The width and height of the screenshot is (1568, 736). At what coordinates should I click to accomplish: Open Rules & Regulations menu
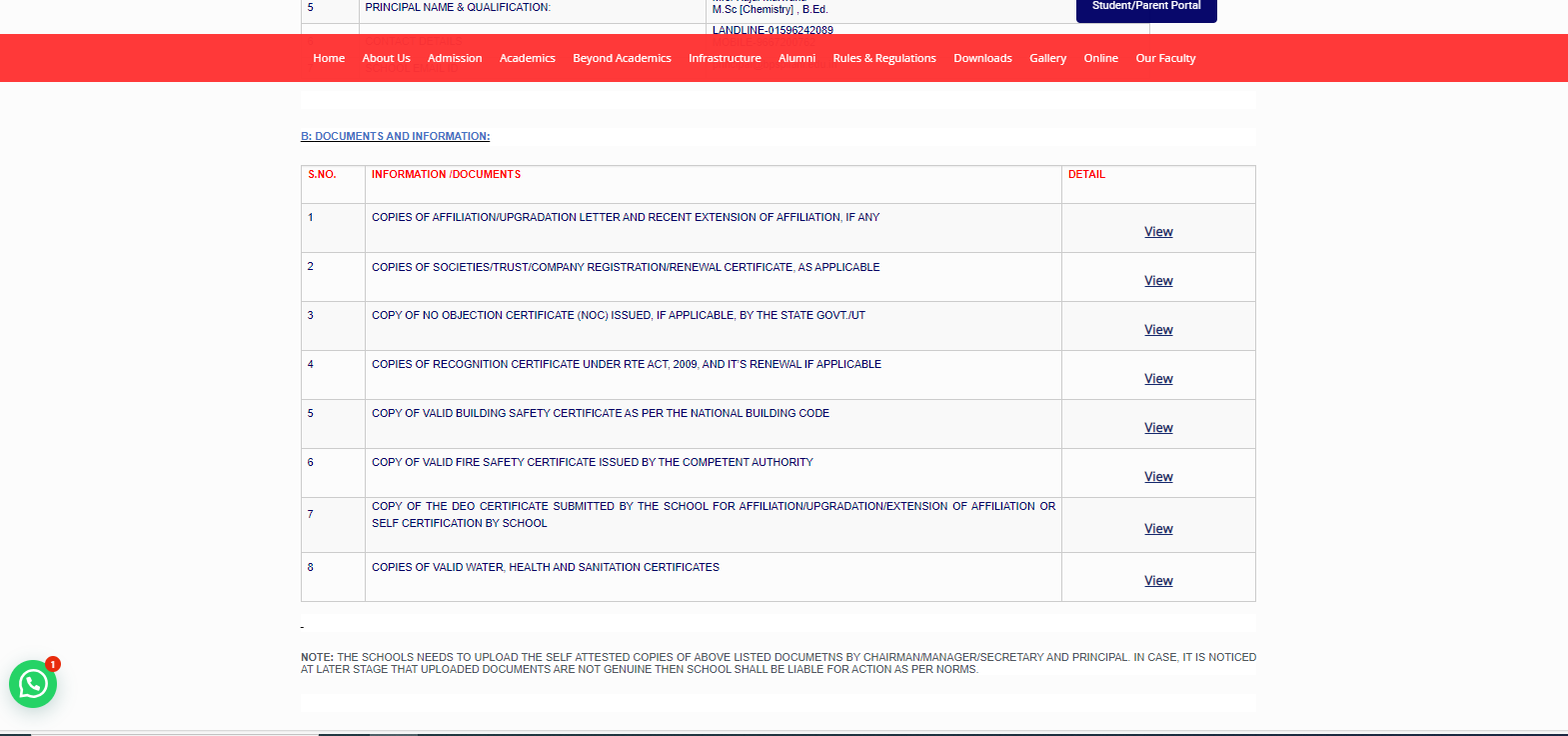pyautogui.click(x=884, y=58)
